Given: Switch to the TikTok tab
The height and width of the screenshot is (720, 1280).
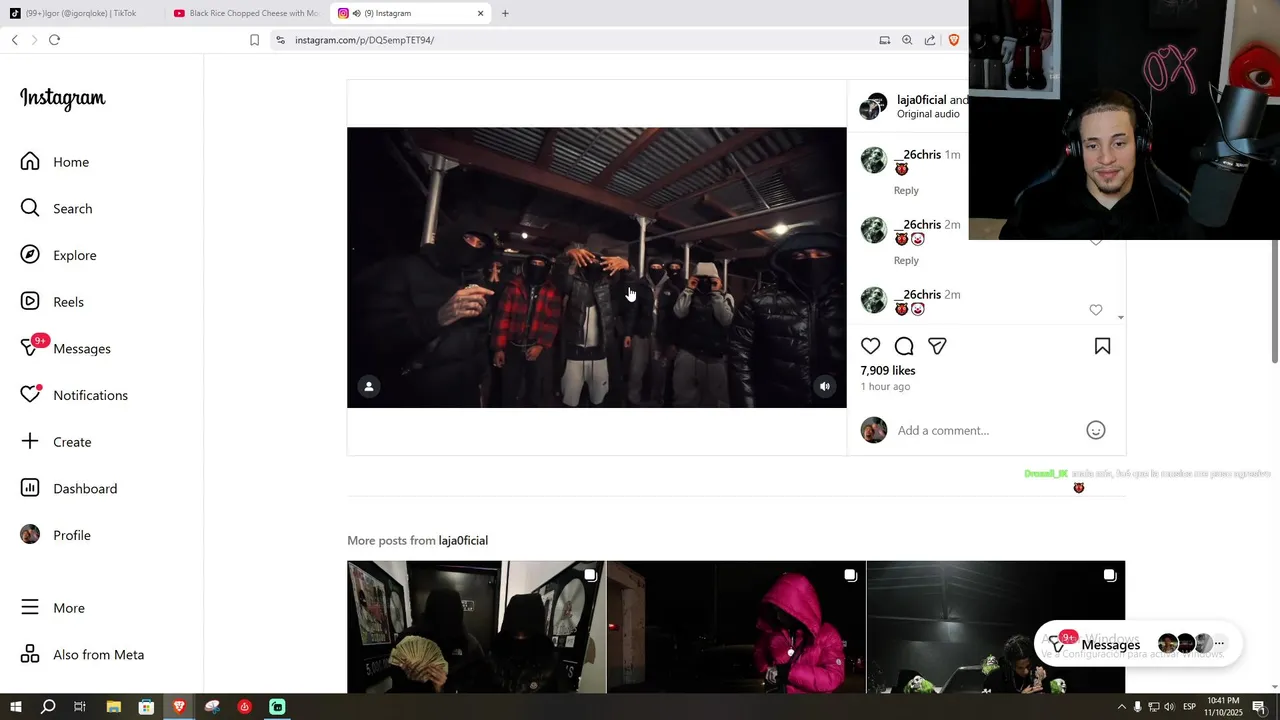Looking at the screenshot, I should click(80, 13).
